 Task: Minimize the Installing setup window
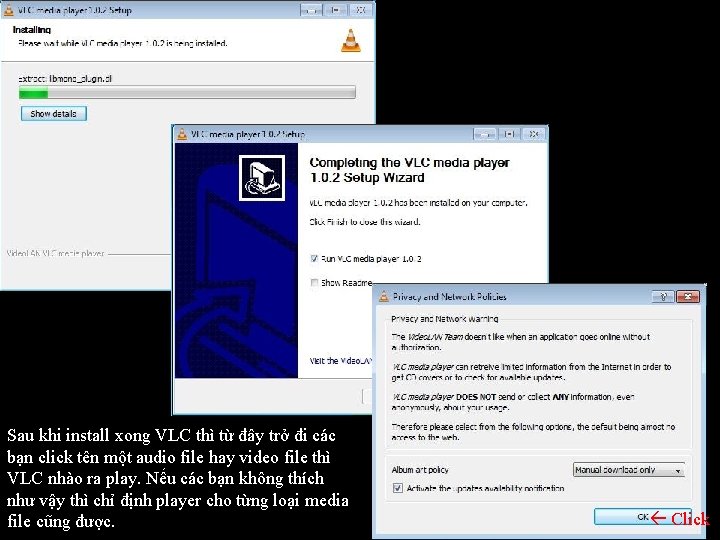(311, 10)
